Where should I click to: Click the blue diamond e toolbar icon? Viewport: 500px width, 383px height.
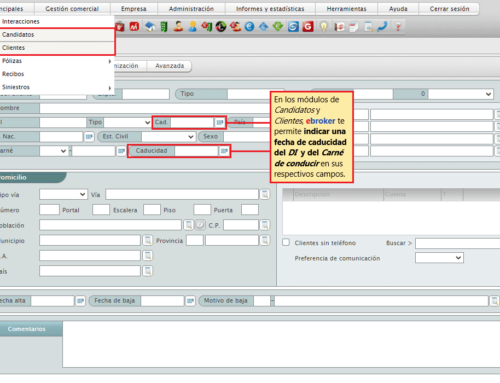[263, 27]
